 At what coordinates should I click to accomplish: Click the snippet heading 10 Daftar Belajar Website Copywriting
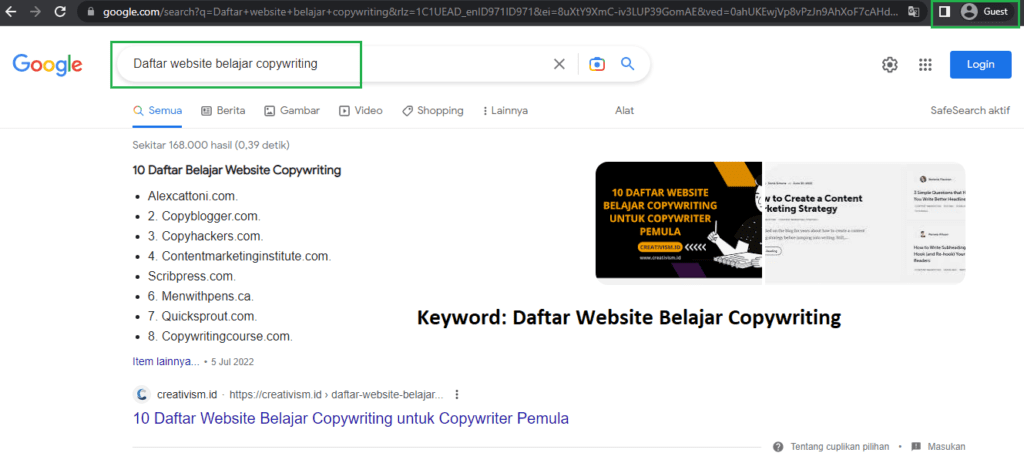tap(236, 171)
